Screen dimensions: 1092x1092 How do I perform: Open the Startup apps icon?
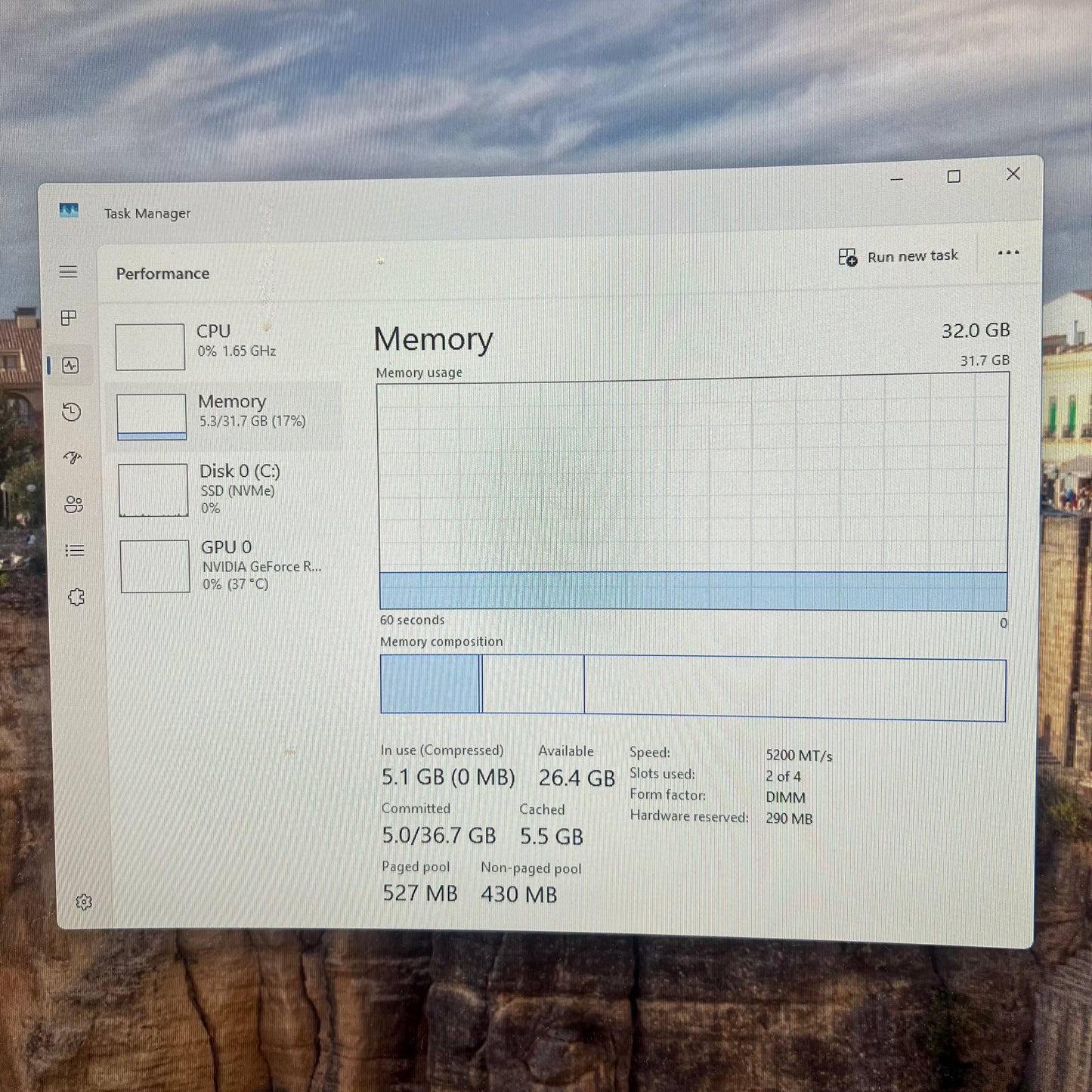(x=73, y=457)
